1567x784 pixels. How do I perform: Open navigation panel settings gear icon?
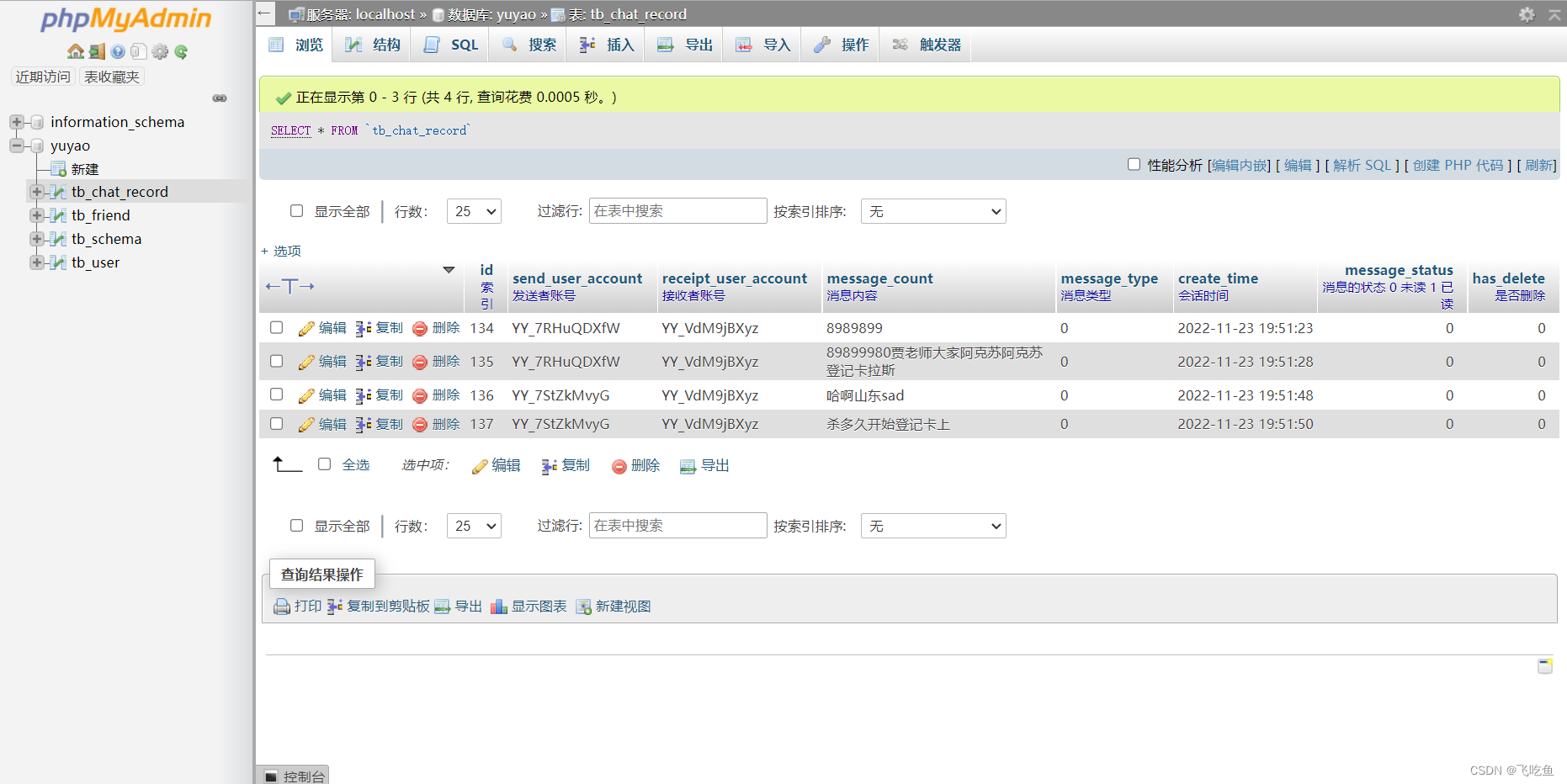point(160,51)
